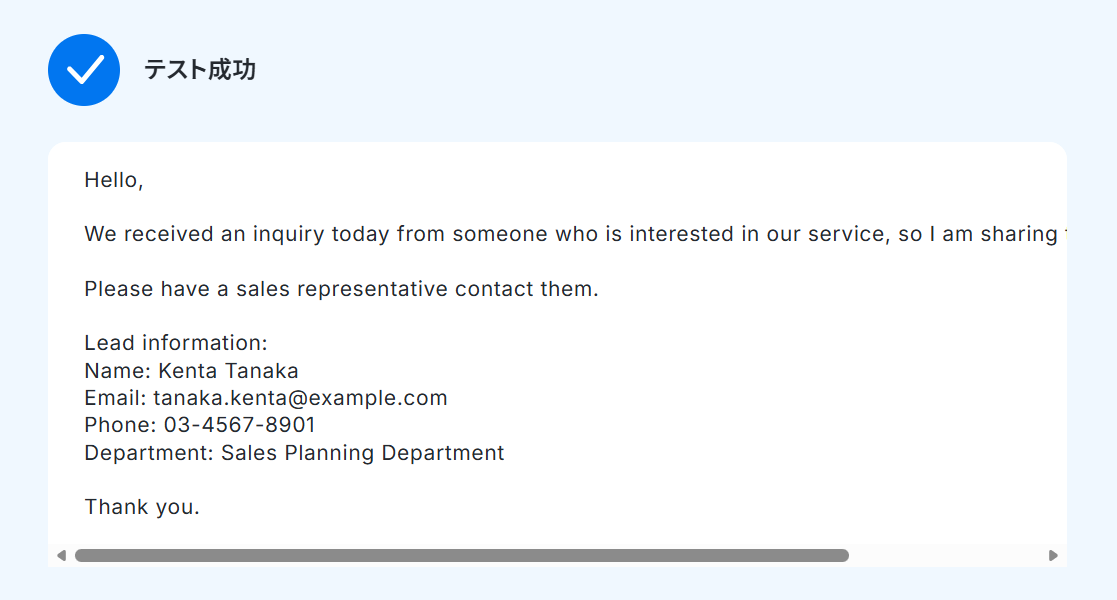Screen dimensions: 1117x600
Task: Select the テスト成功 heading text
Action: (x=200, y=70)
